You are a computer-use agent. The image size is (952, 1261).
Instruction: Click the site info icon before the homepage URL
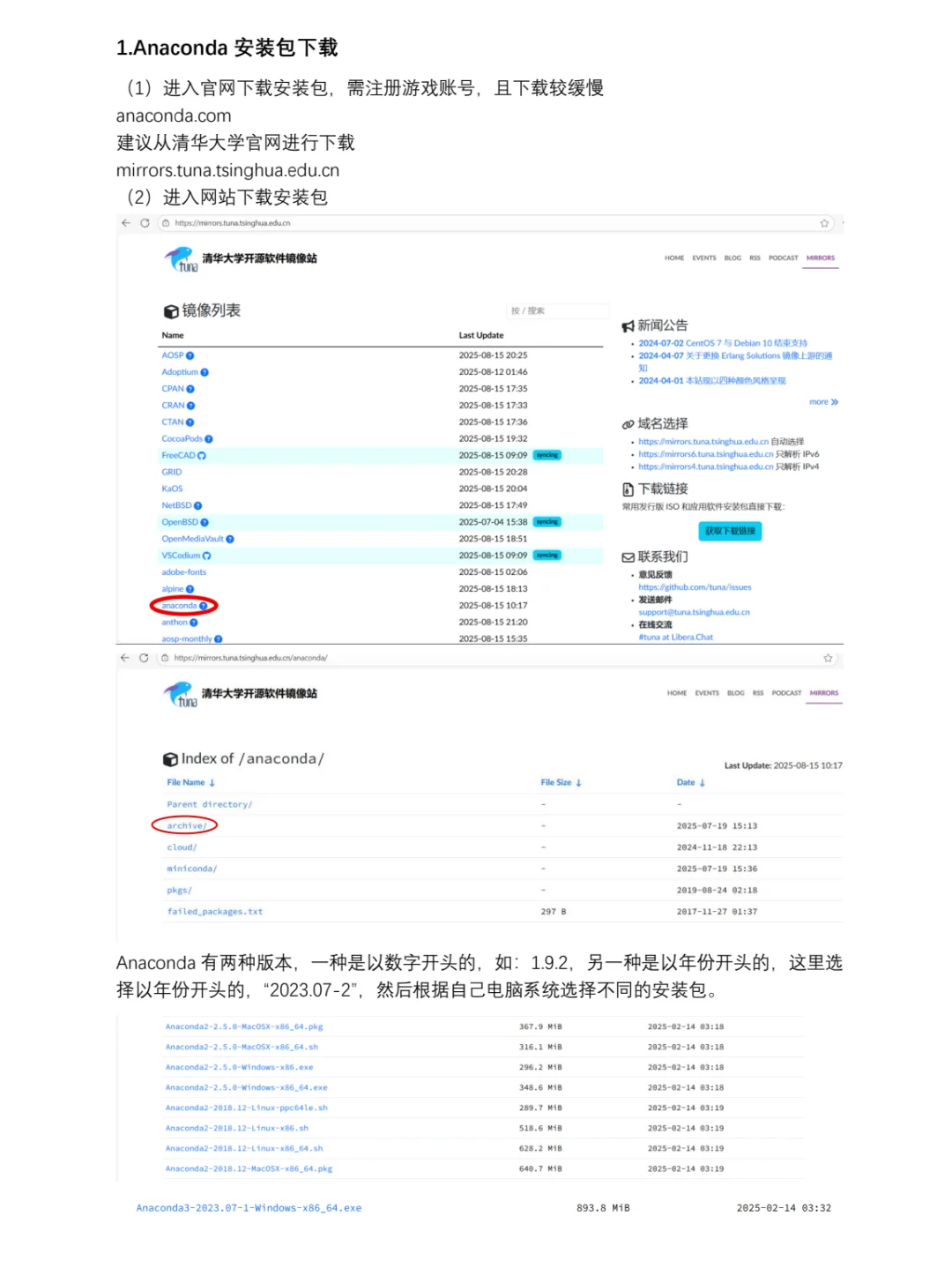coord(166,223)
